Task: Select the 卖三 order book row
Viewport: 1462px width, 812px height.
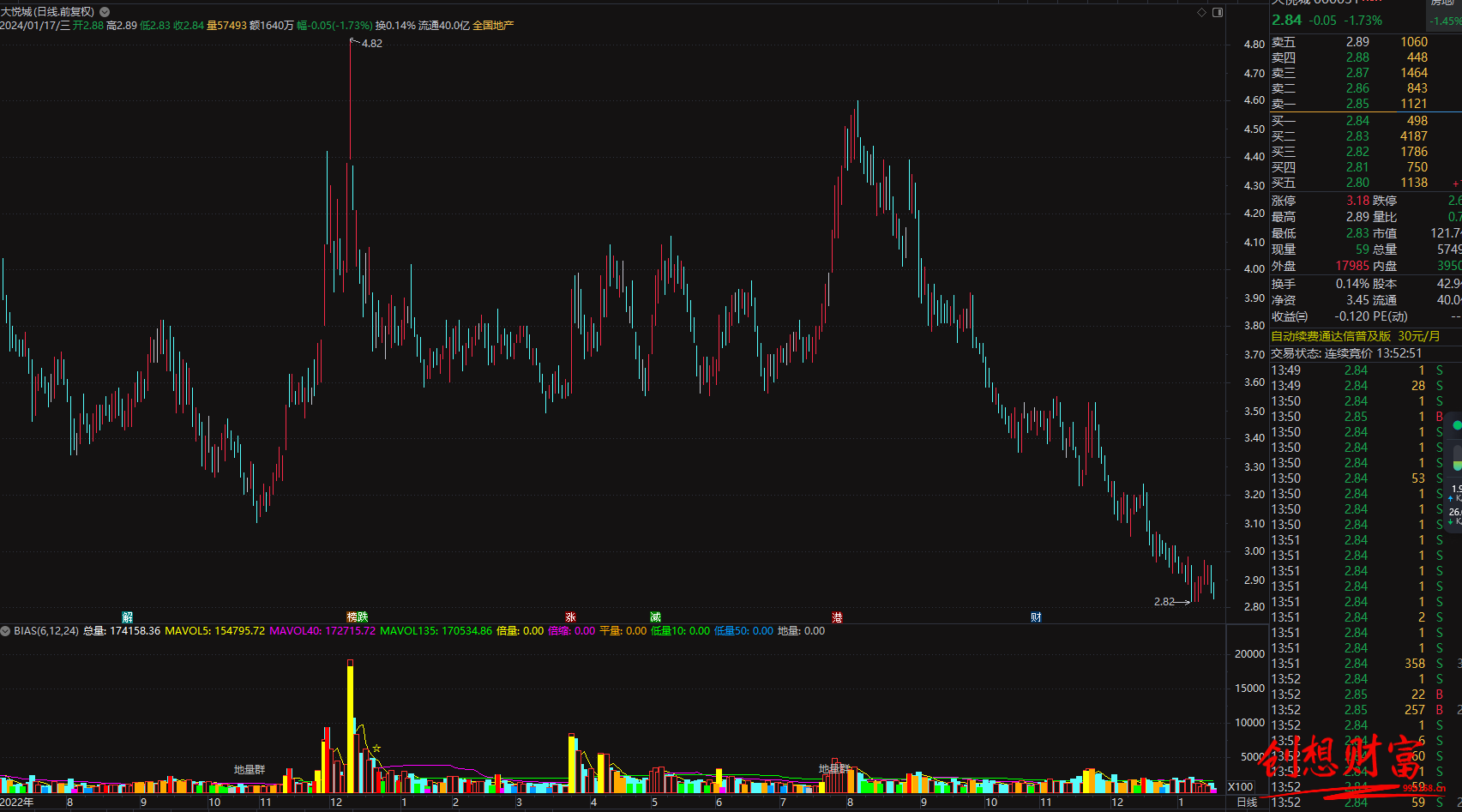Action: pyautogui.click(x=1365, y=73)
